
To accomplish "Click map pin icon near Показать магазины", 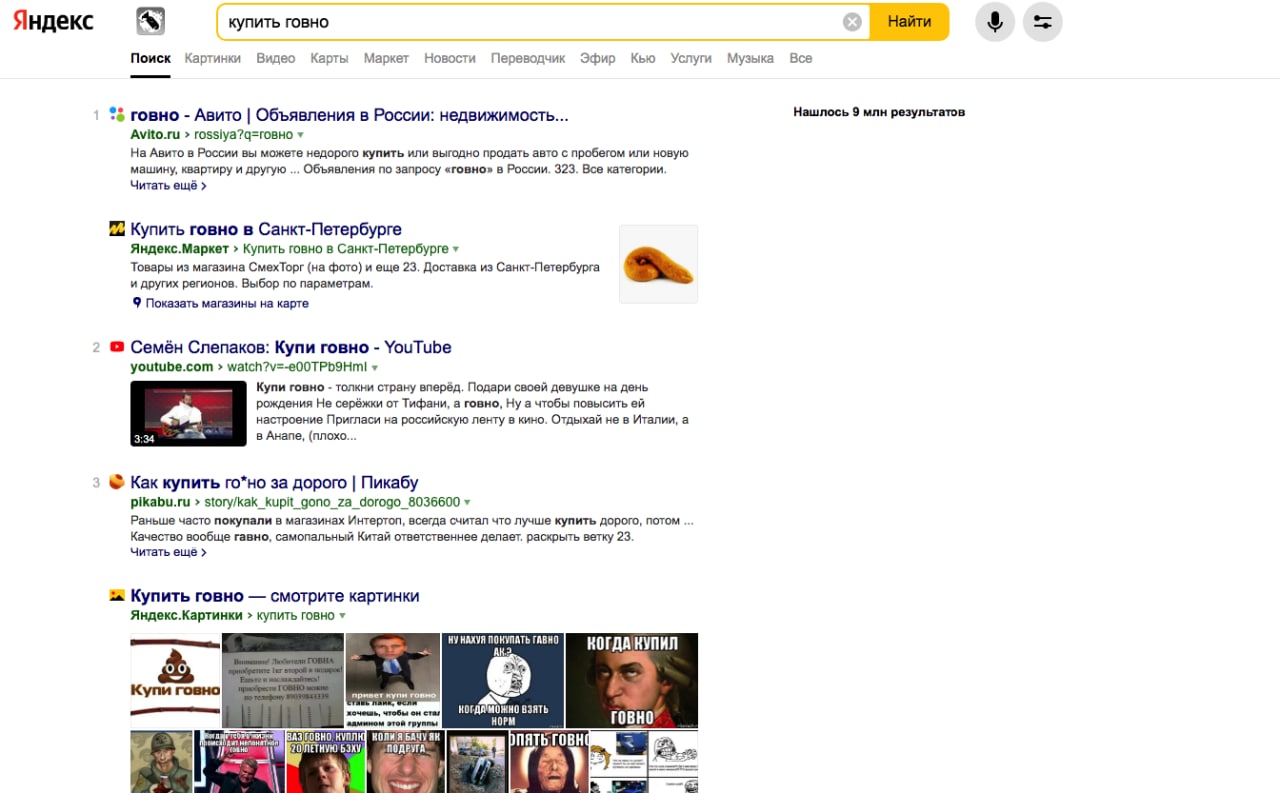I will (136, 303).
